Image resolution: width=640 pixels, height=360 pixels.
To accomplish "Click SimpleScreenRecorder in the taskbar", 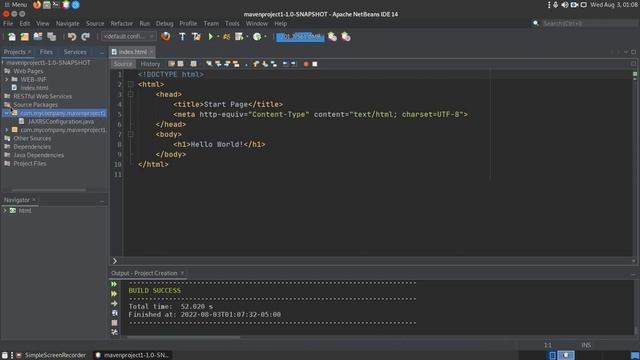I will 51,355.
